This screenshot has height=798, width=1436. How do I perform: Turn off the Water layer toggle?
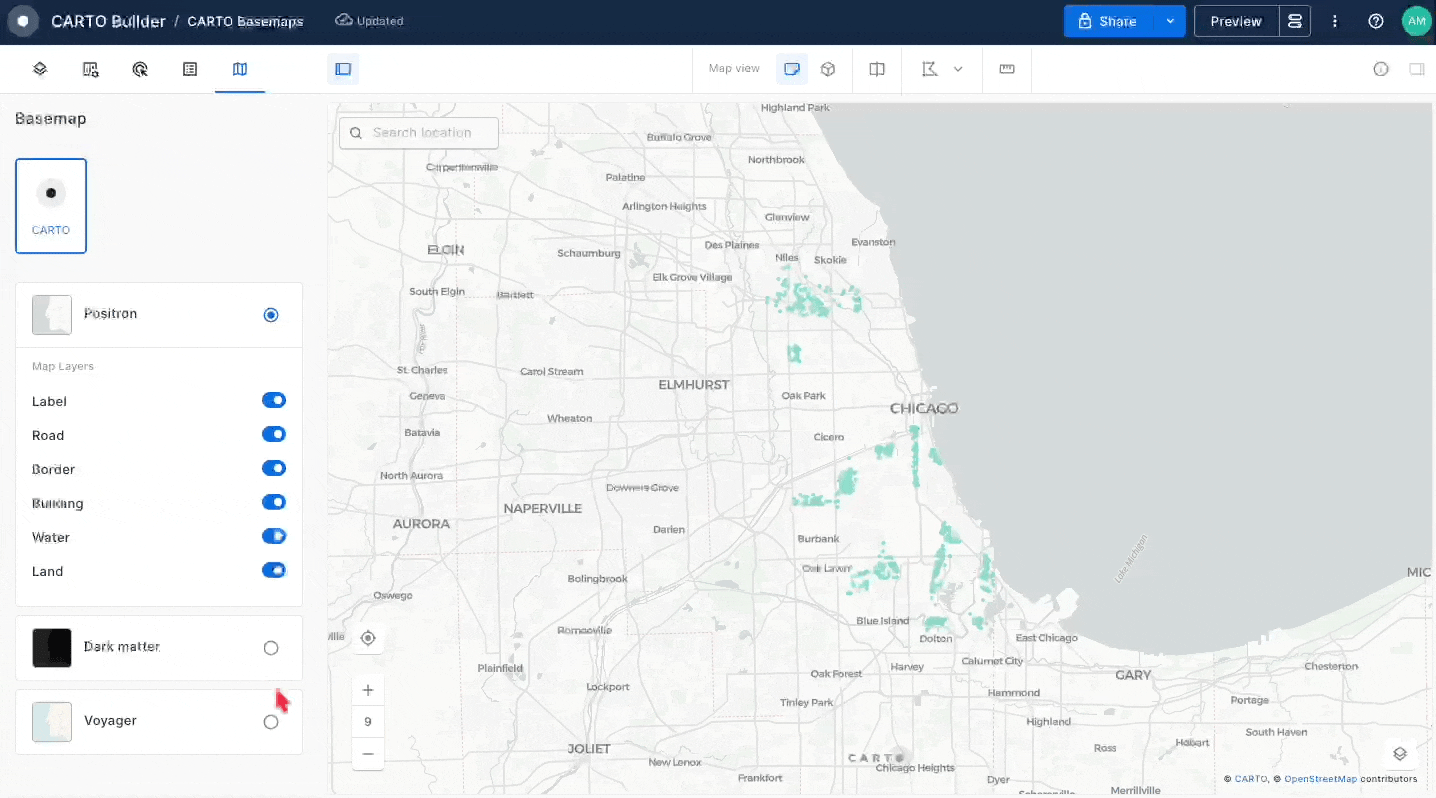(273, 537)
